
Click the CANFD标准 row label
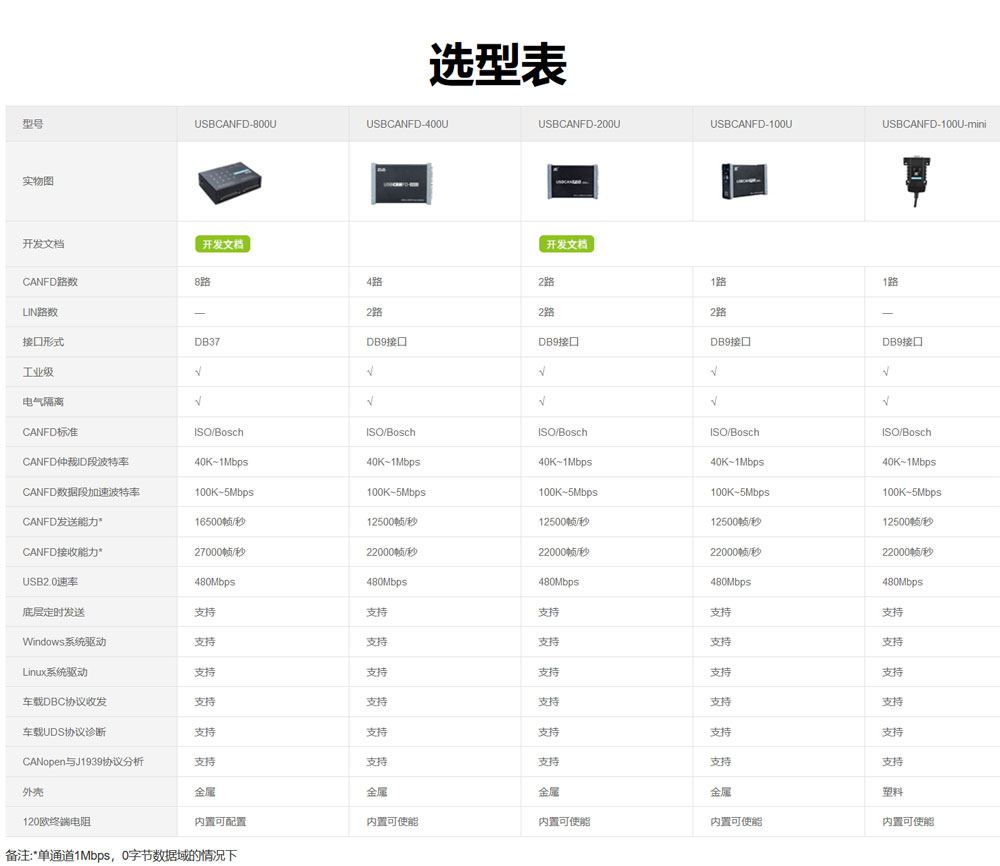coord(50,432)
